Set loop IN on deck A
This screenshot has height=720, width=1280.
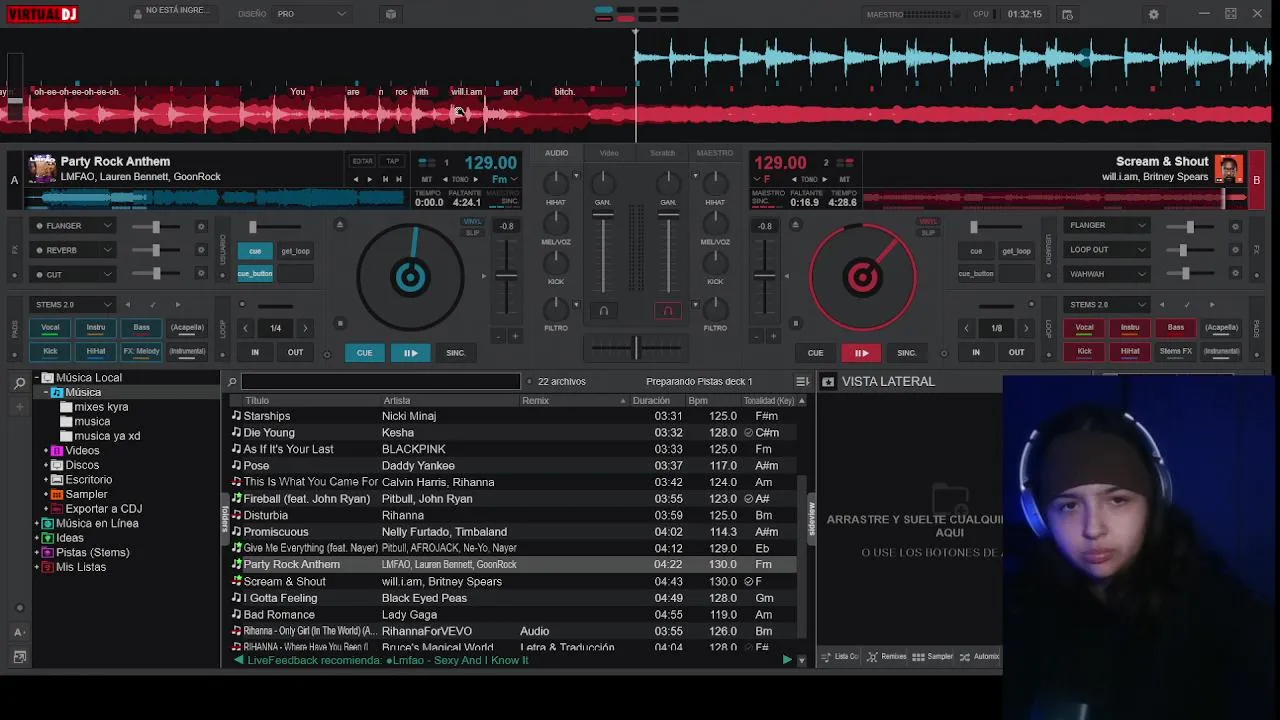(x=255, y=353)
